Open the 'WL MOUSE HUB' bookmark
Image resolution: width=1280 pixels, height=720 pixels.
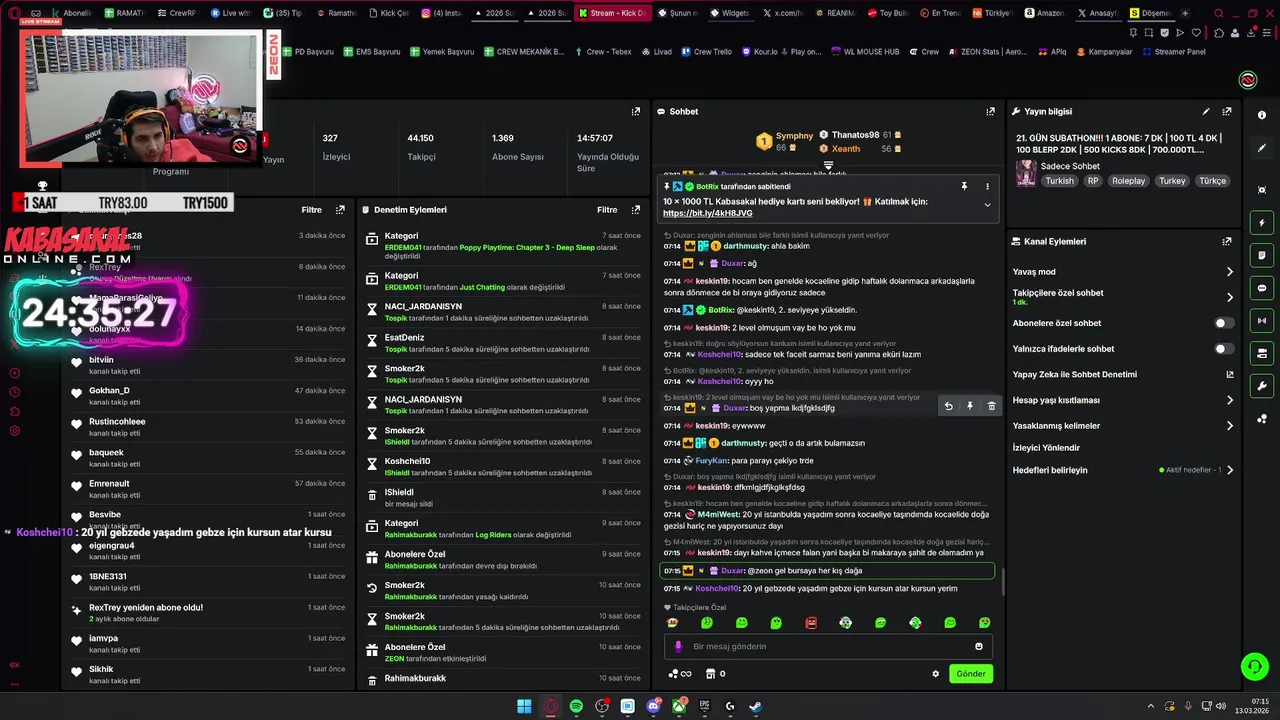pos(865,52)
